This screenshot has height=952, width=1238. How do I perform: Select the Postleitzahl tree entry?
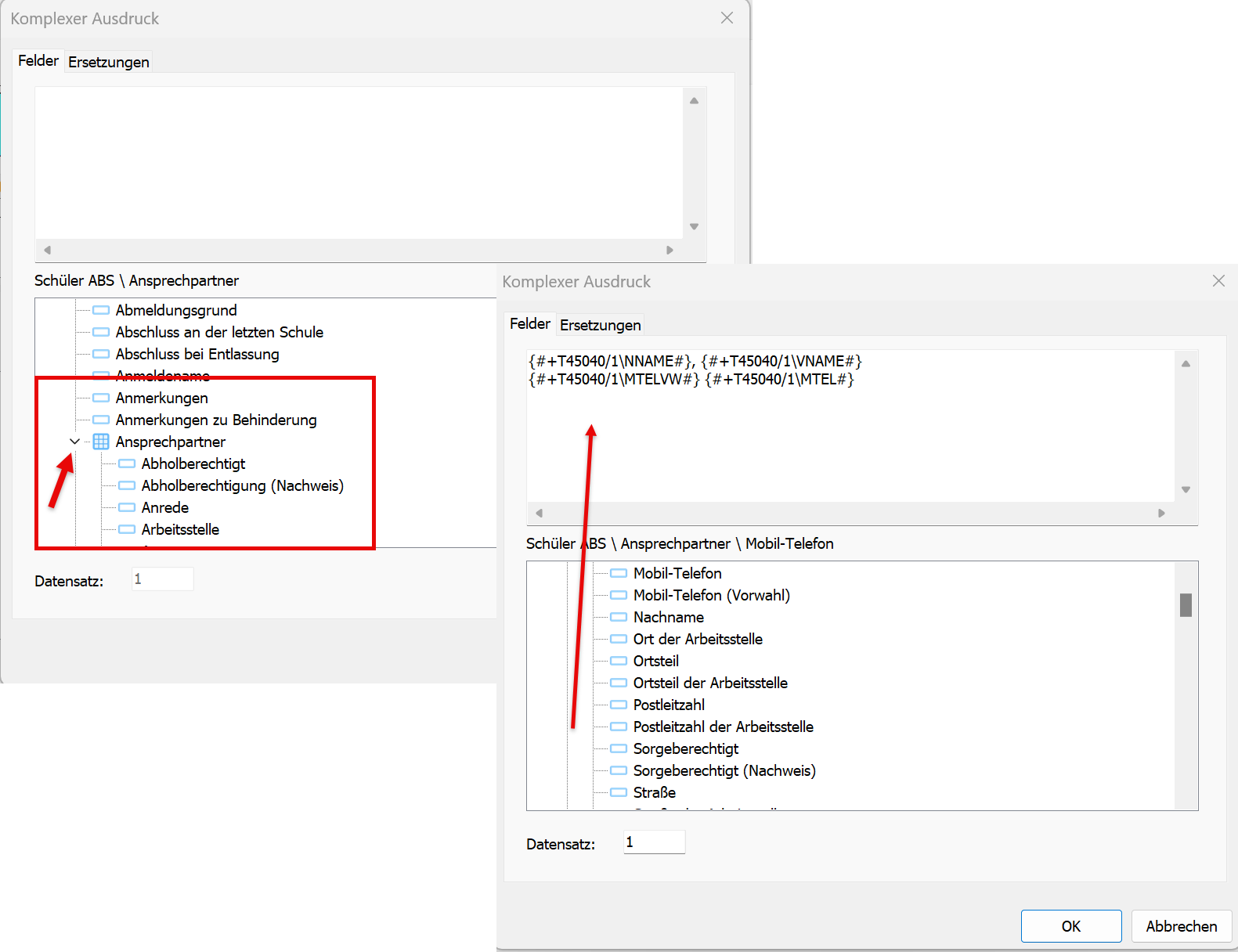tap(669, 705)
